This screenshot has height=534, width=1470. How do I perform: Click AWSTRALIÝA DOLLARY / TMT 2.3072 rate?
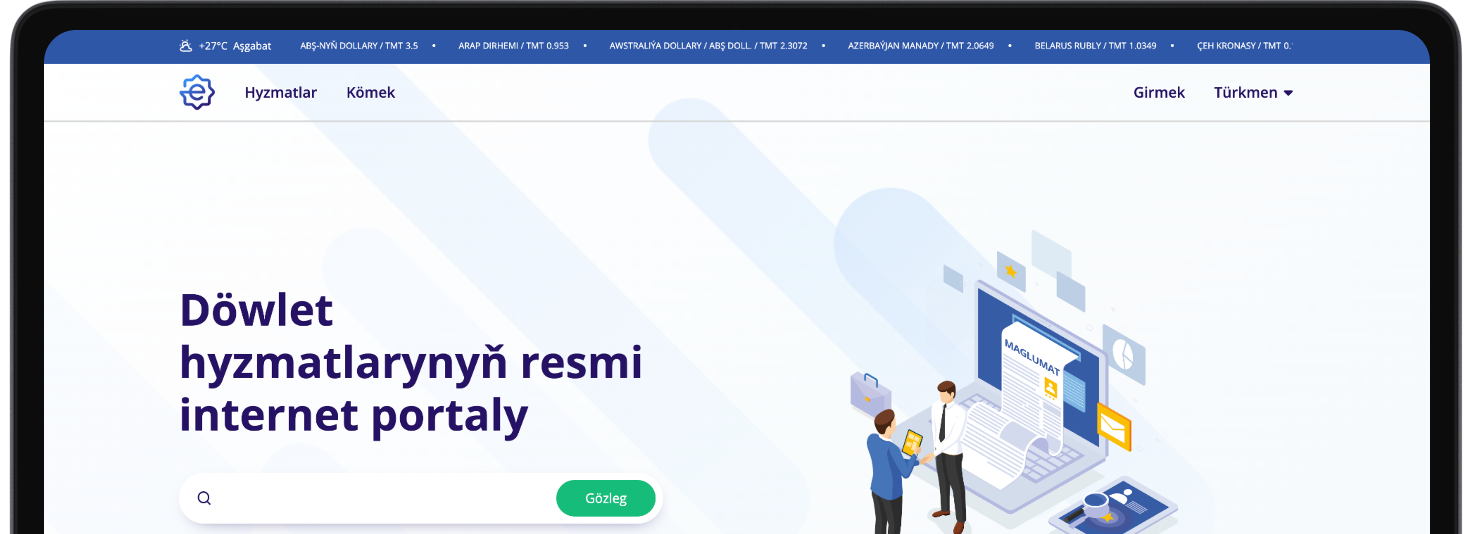[708, 46]
